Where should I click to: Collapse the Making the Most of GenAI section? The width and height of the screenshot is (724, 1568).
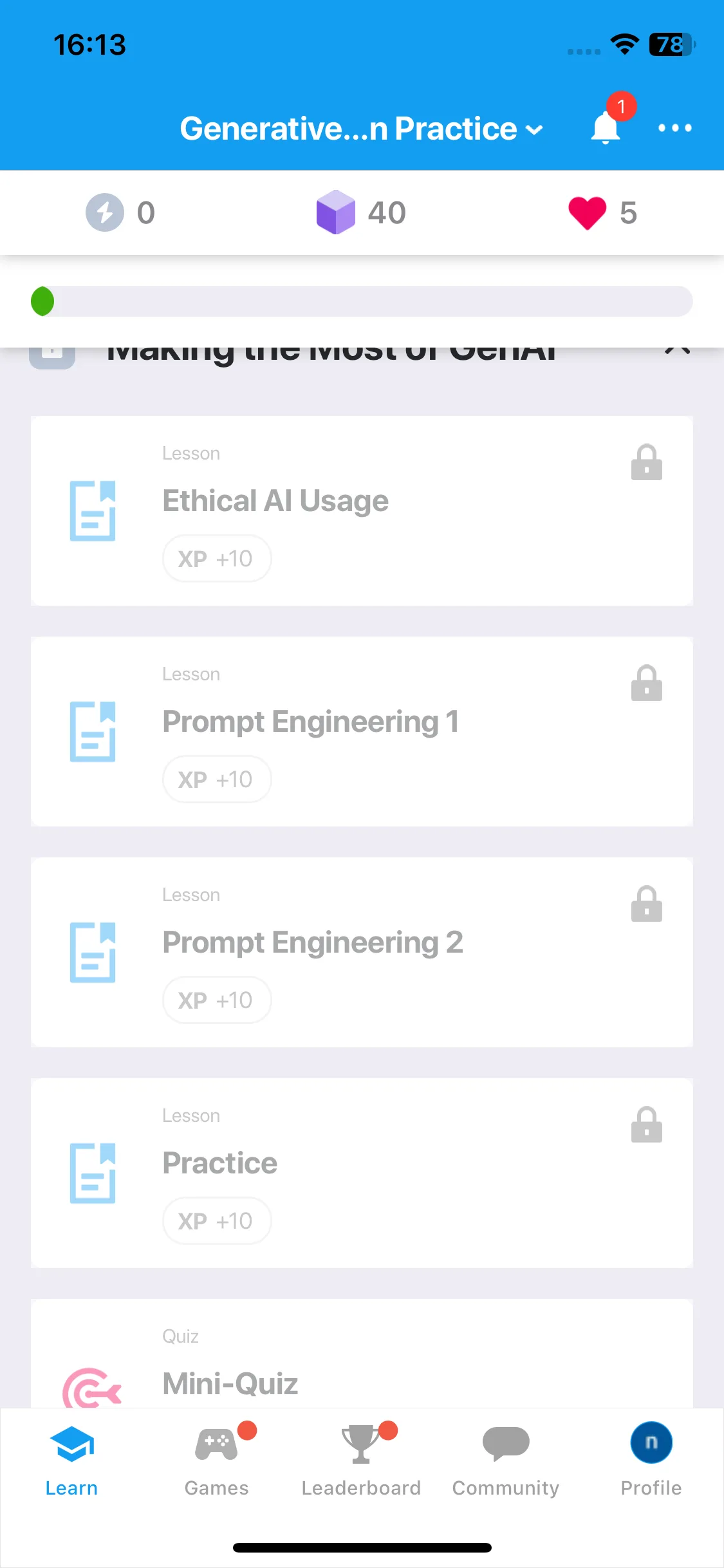677,350
